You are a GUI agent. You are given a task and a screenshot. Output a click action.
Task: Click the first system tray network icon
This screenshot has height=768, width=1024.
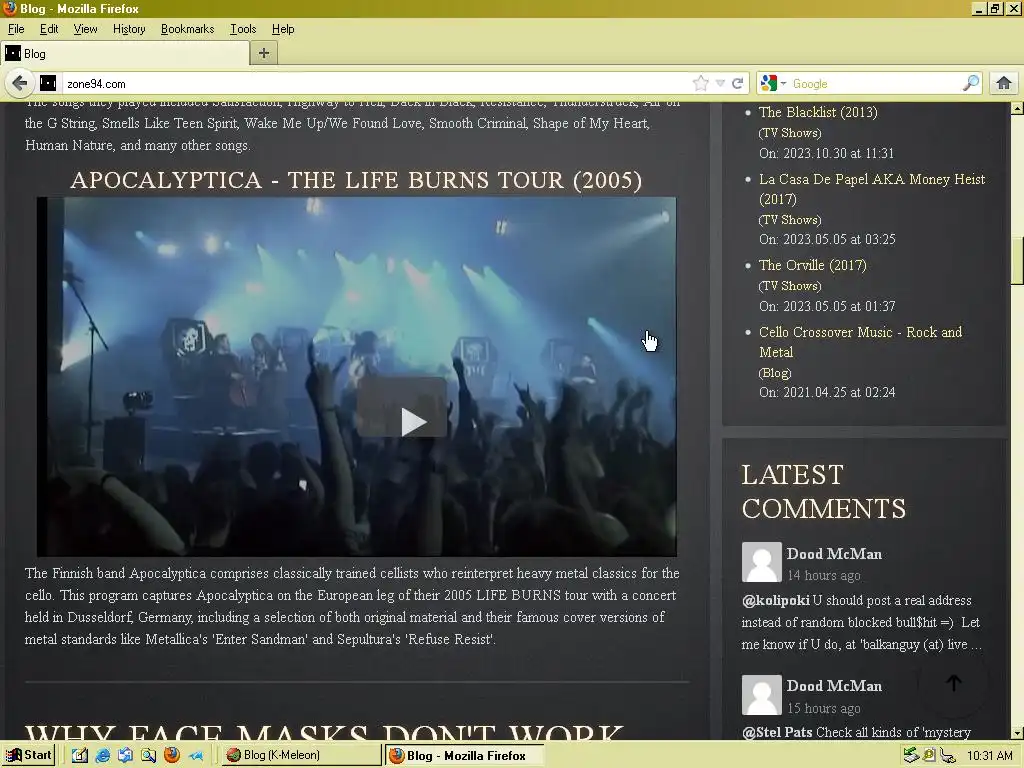click(911, 755)
